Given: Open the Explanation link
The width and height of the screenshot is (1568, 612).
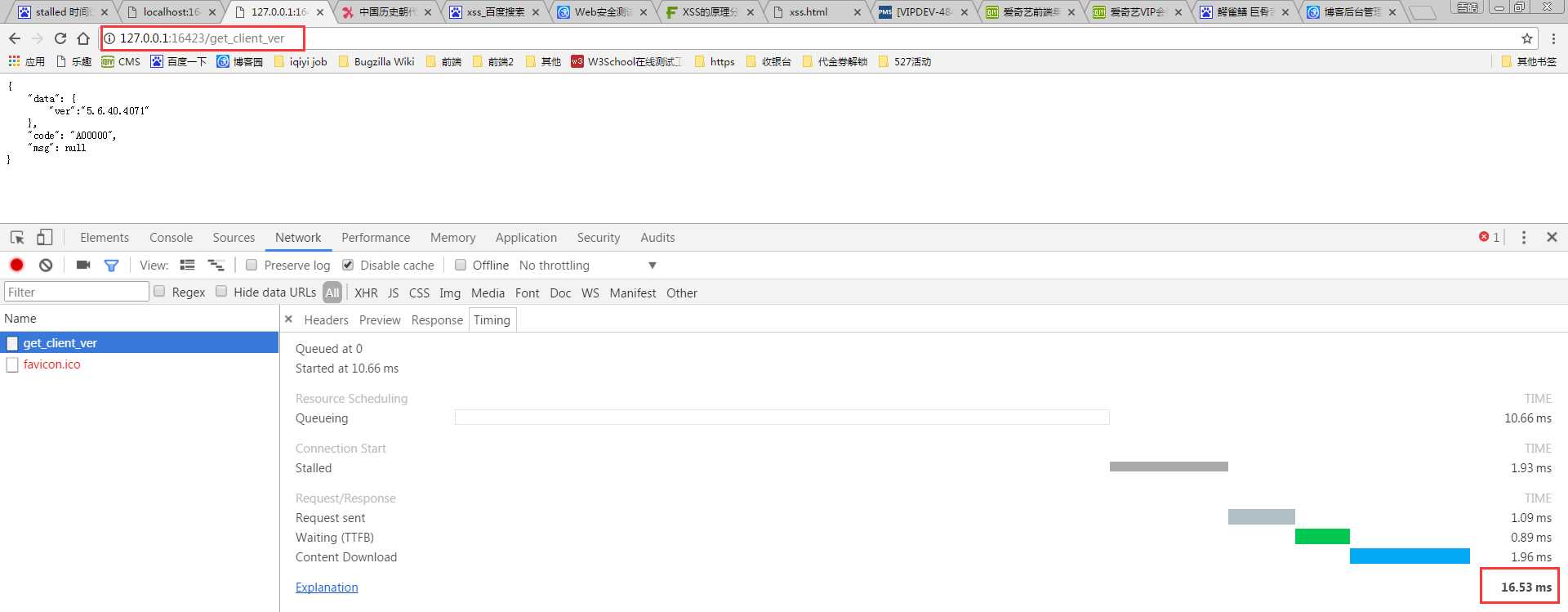Looking at the screenshot, I should point(327,587).
